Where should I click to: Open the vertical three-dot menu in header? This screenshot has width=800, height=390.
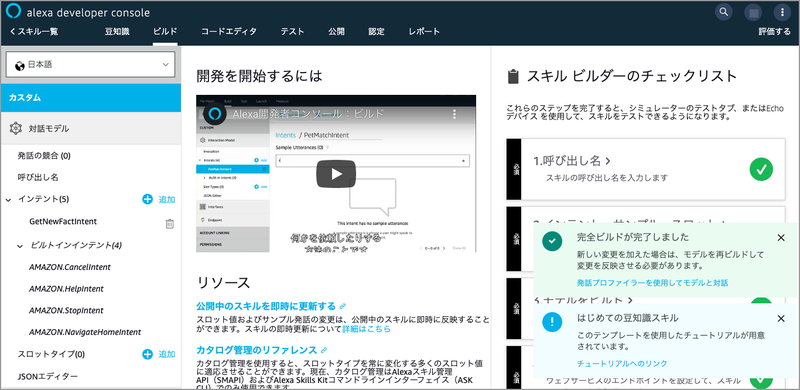coord(782,12)
